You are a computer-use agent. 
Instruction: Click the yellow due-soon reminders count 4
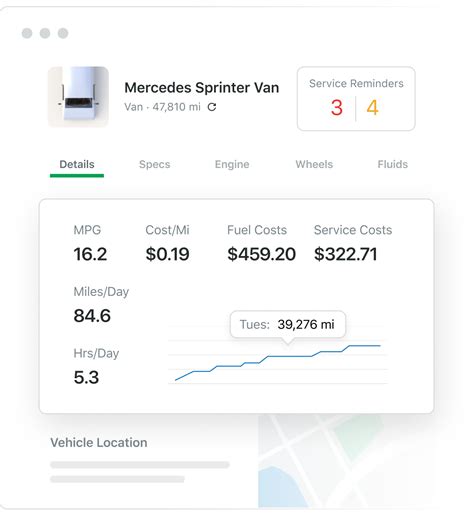[373, 108]
